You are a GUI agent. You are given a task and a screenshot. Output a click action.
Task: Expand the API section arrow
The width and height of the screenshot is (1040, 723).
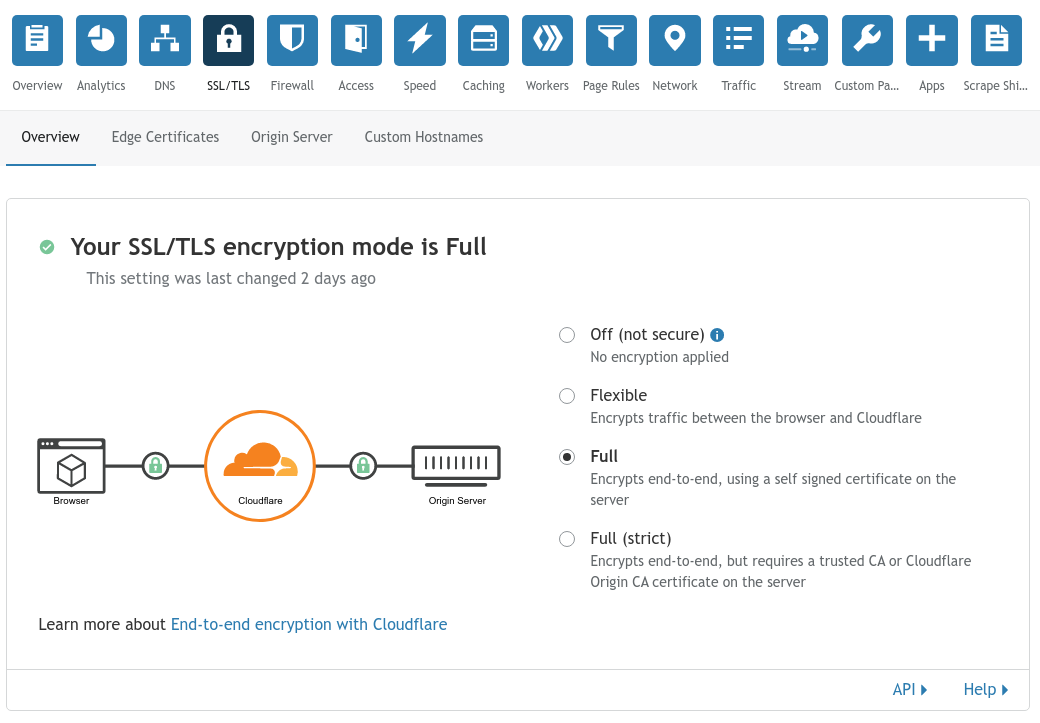tap(924, 690)
